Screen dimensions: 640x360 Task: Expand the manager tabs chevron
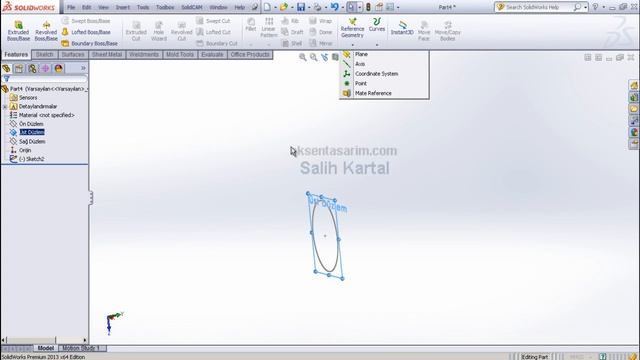(x=83, y=68)
